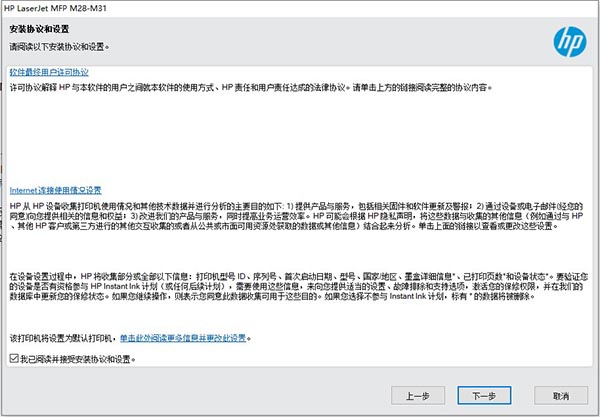Image resolution: width=600 pixels, height=417 pixels.
Task: Click the 该打印机将设置为默认打印机 text
Action: click(x=62, y=338)
